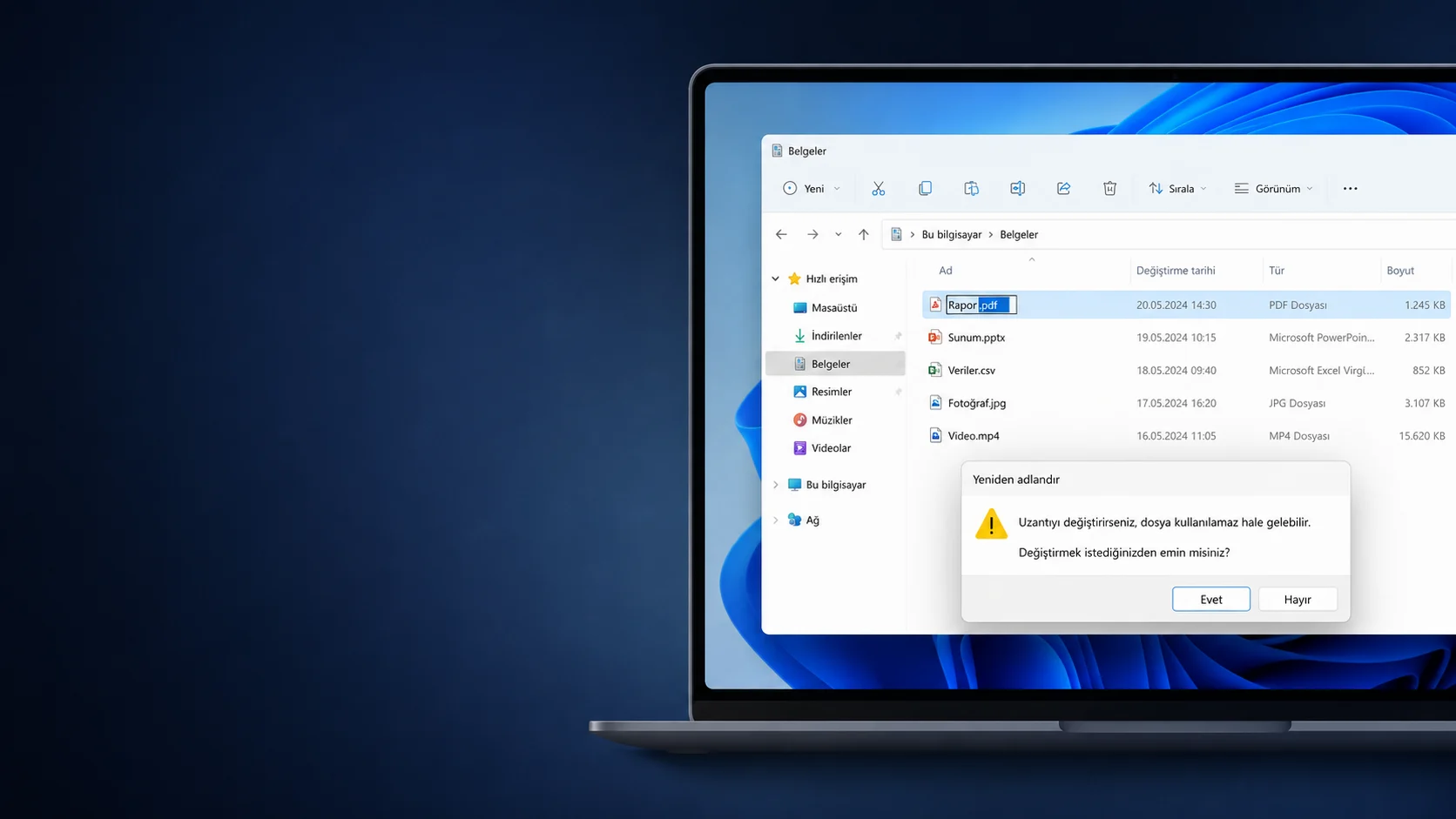Image resolution: width=1456 pixels, height=819 pixels.
Task: Click Hayır to cancel the rename
Action: [1298, 599]
